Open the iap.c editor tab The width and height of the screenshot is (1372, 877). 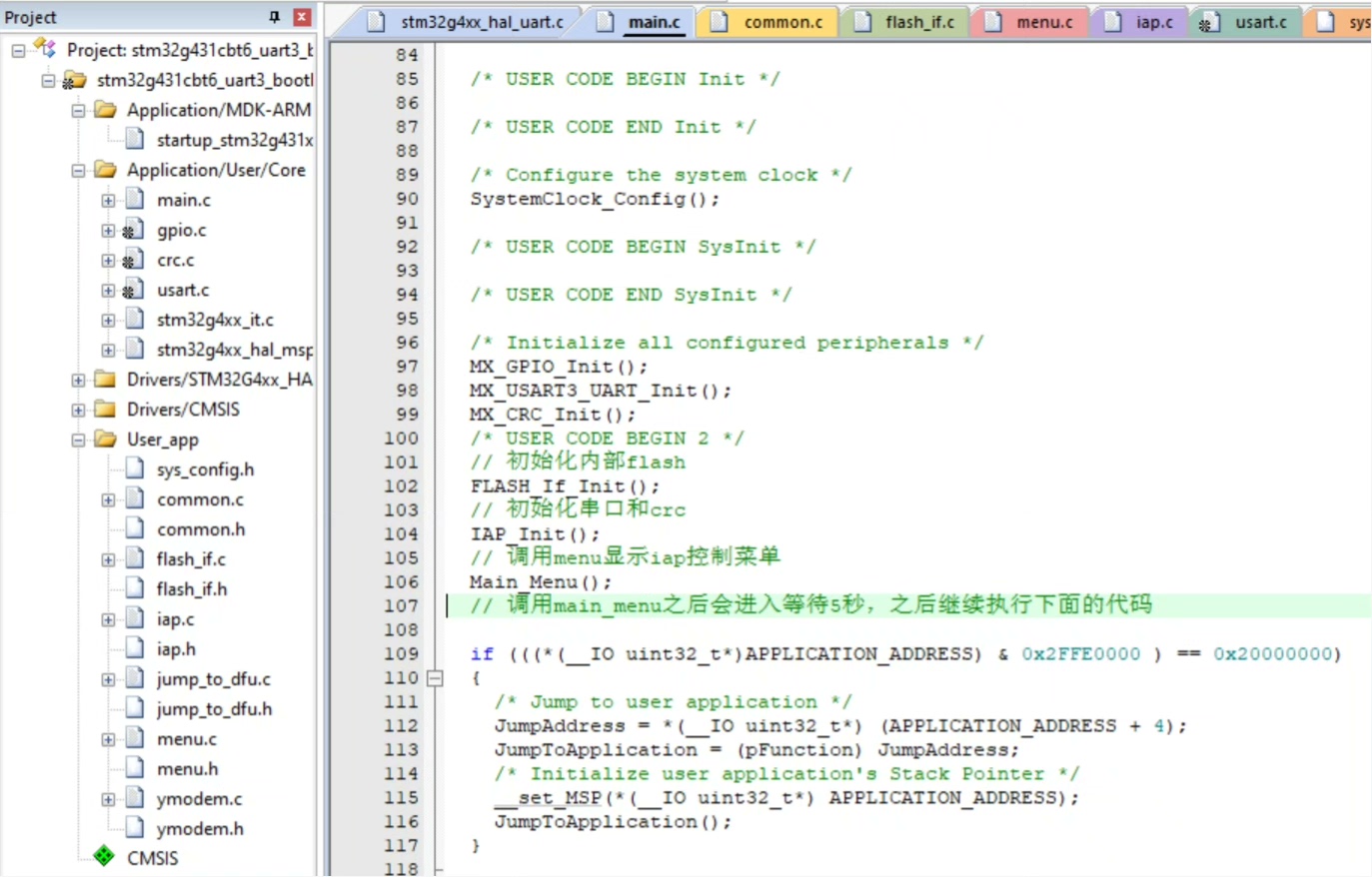point(1140,21)
